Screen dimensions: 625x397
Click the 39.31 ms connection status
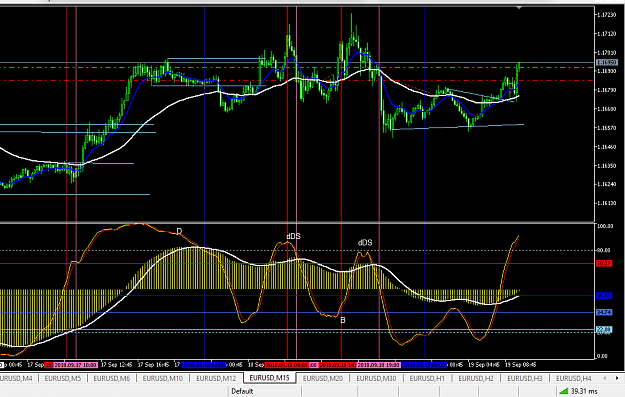(584, 391)
